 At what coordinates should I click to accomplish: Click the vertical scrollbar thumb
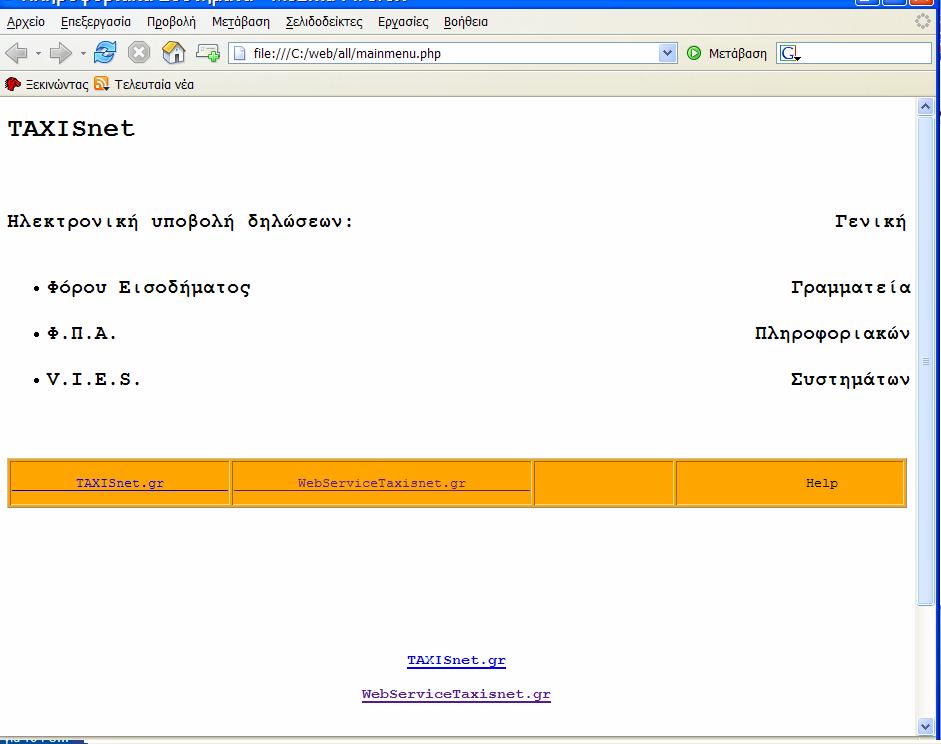point(925,361)
